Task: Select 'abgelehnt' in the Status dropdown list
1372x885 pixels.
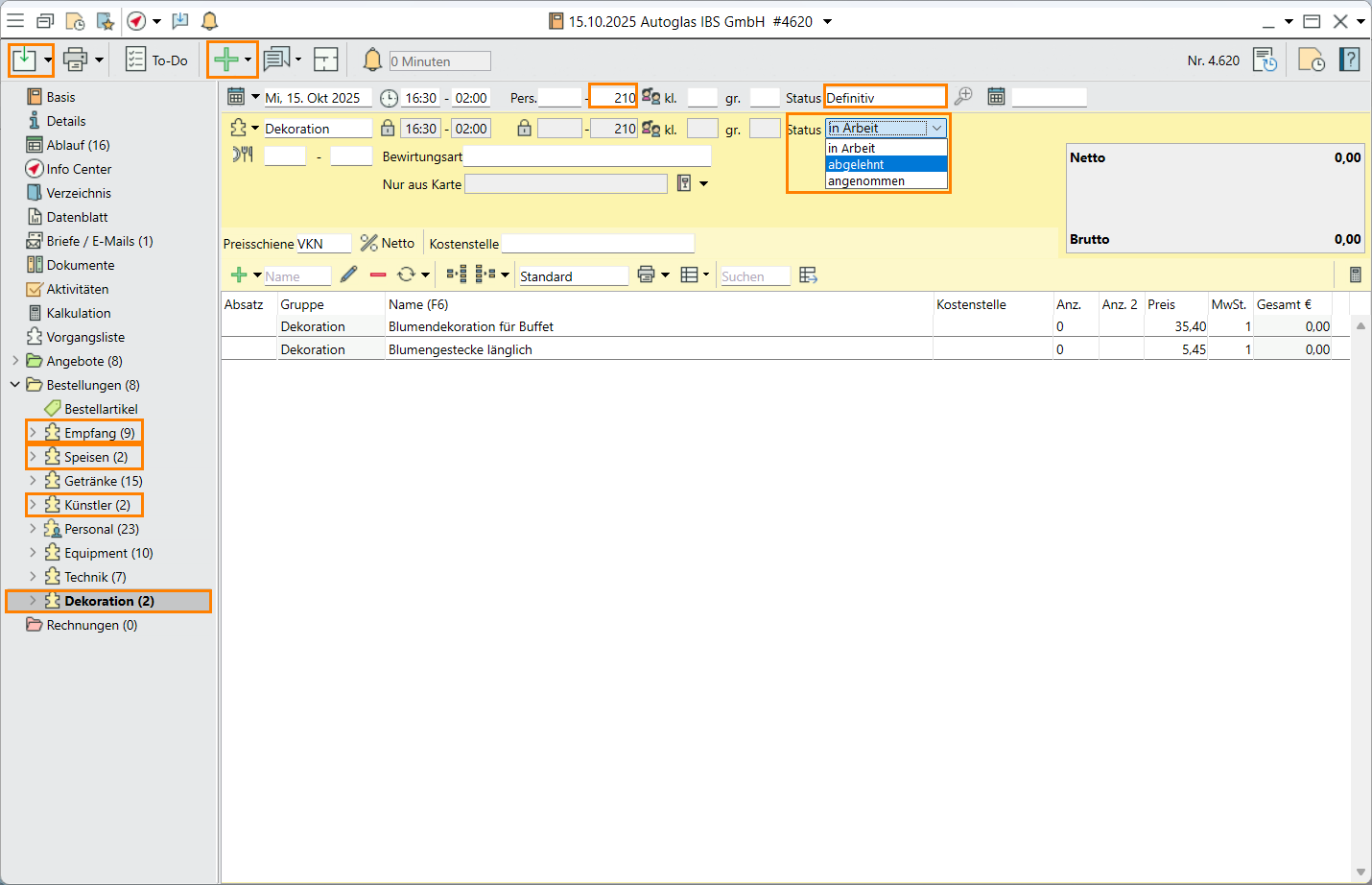Action: point(885,165)
